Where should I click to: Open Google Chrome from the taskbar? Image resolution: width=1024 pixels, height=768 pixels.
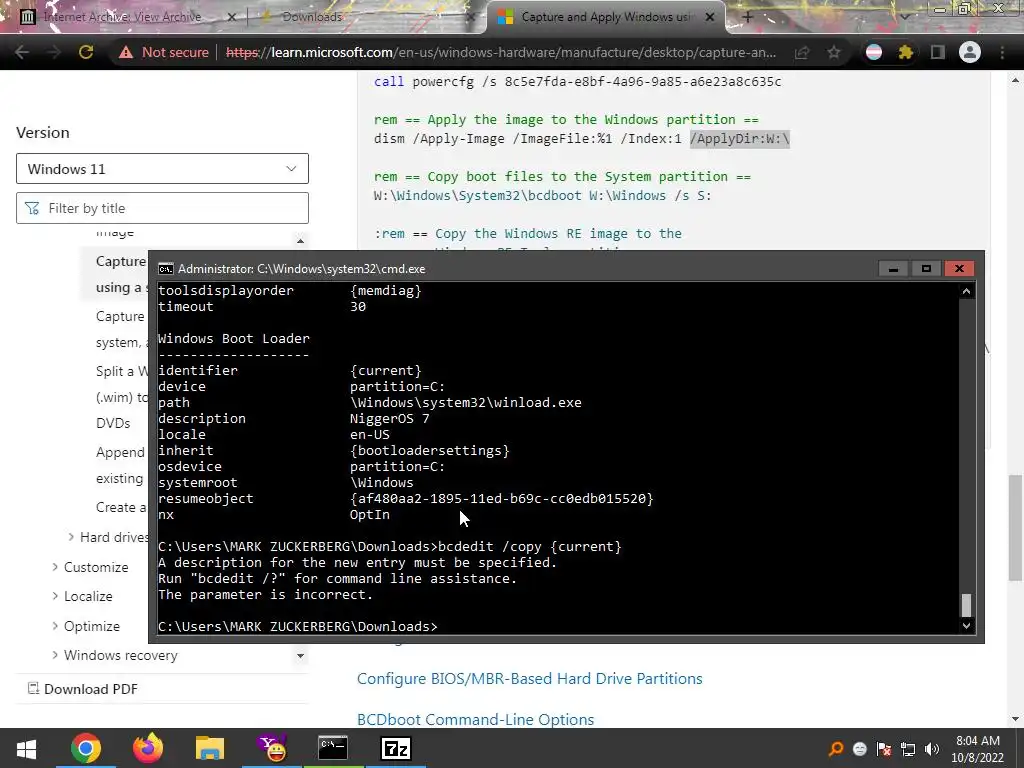point(86,749)
